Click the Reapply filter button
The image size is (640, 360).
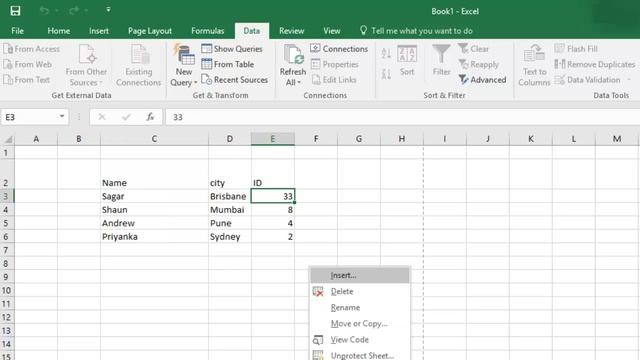tap(479, 64)
